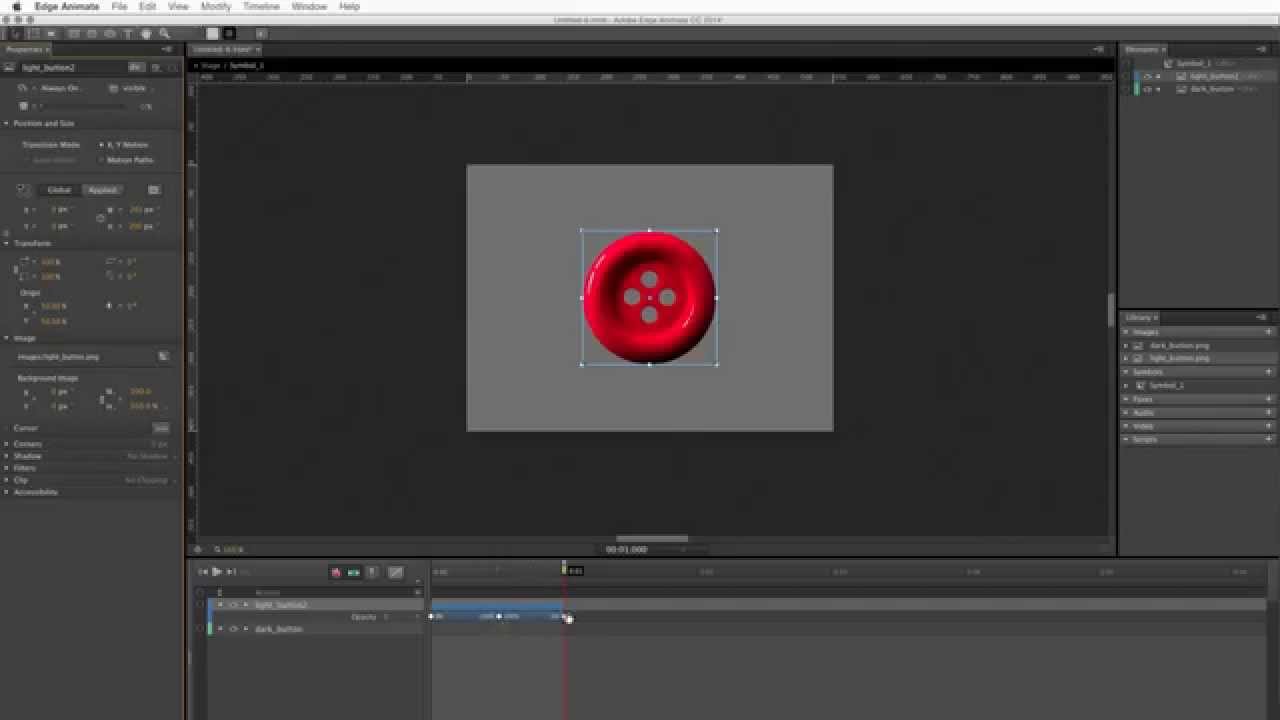
Task: Open the Always On display dropdown
Action: (62, 88)
